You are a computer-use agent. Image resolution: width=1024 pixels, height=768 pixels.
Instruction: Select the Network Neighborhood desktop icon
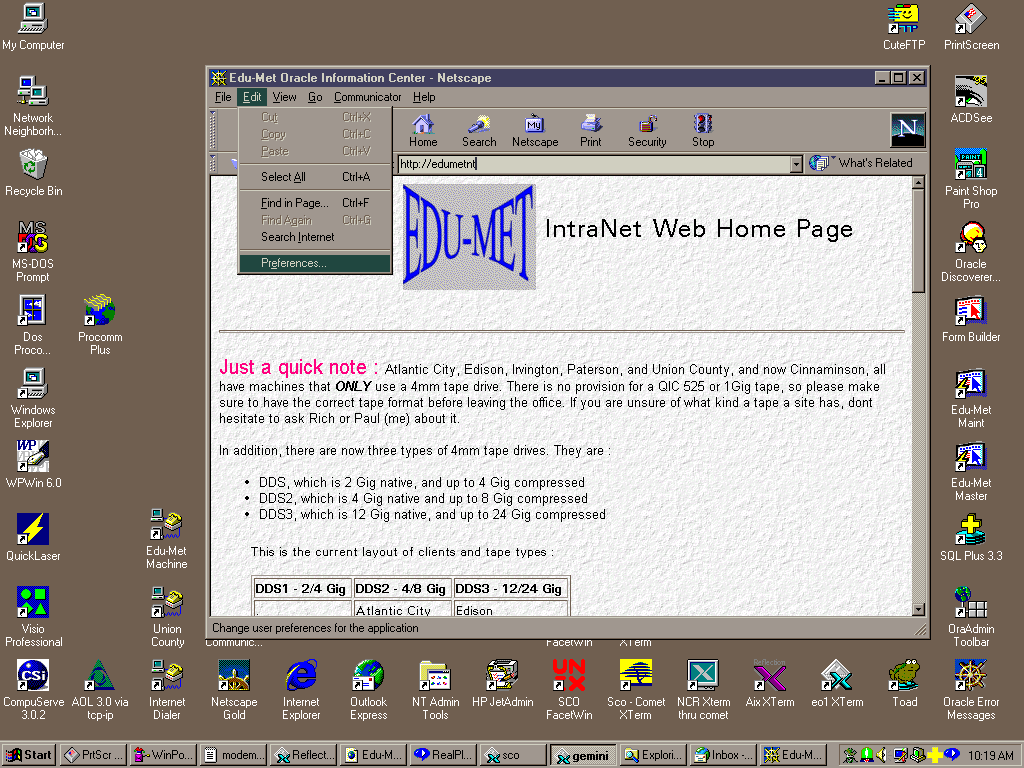coord(33,106)
